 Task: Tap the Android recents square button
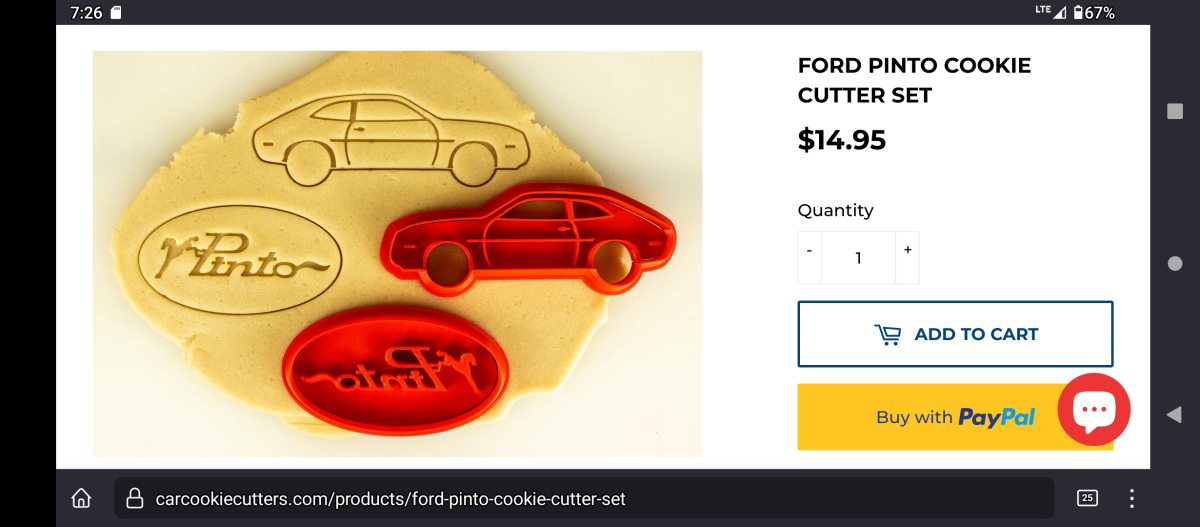click(x=1175, y=111)
